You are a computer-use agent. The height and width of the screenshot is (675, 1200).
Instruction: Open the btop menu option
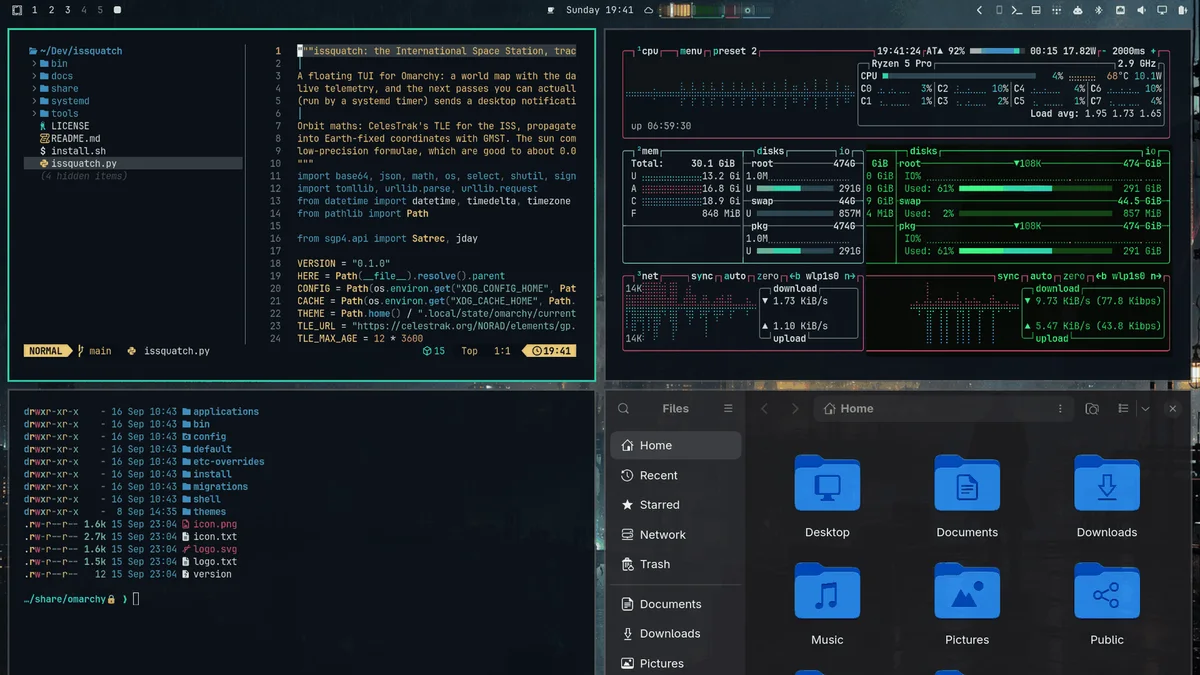[691, 51]
